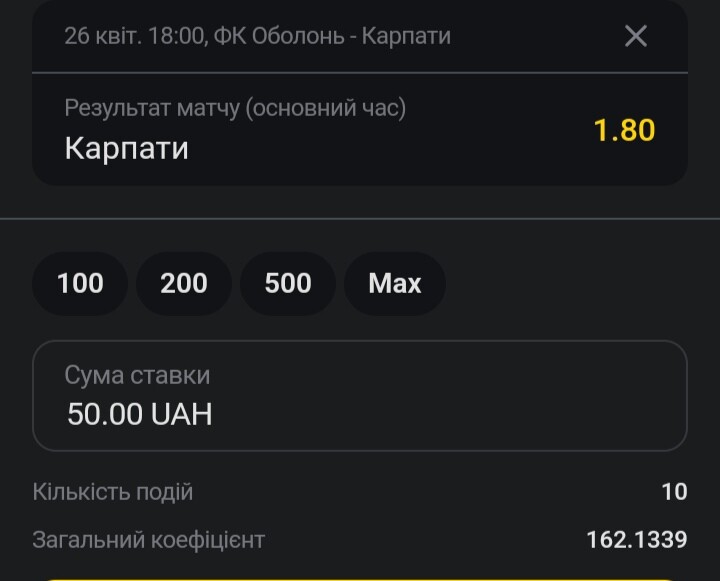Open the ФК Оболонь - Карпати bet card
The height and width of the screenshot is (581, 720).
(x=360, y=92)
